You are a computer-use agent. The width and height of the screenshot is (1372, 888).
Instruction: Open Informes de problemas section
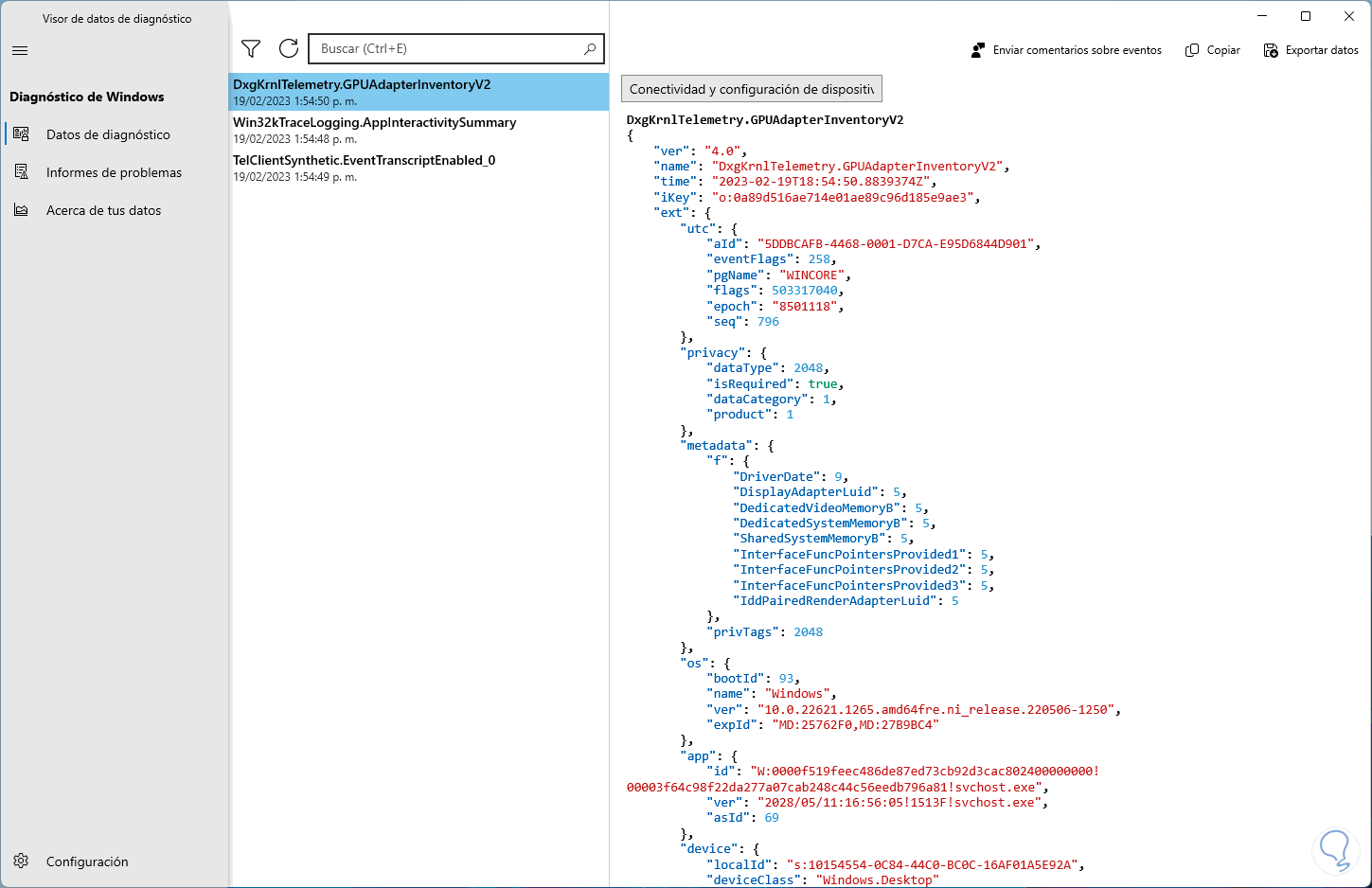click(x=114, y=172)
